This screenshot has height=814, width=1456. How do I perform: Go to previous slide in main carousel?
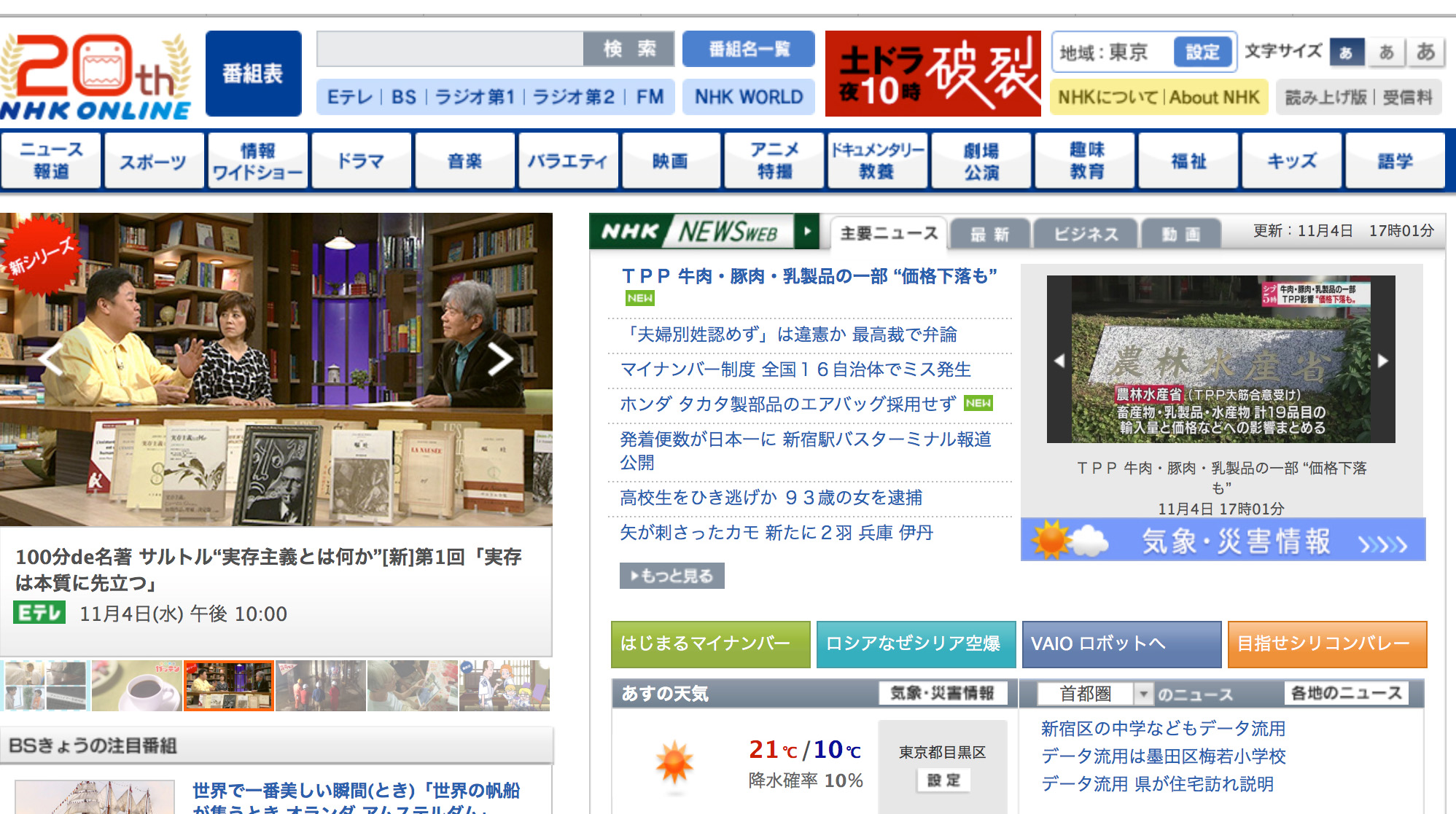(x=50, y=359)
